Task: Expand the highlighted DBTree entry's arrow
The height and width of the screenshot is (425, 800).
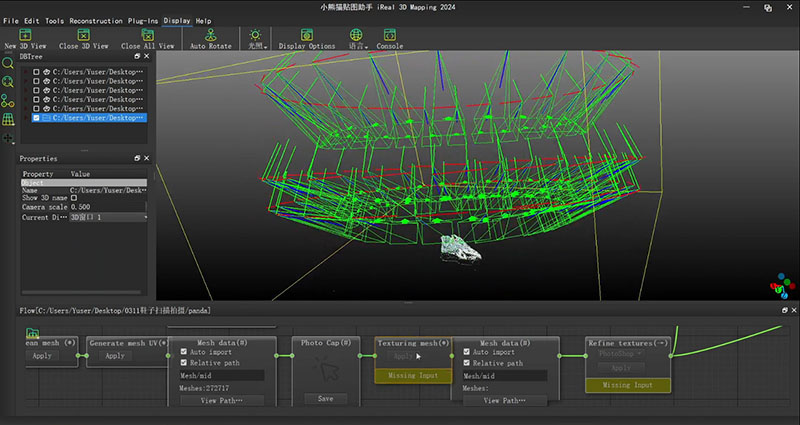Action: click(26, 118)
